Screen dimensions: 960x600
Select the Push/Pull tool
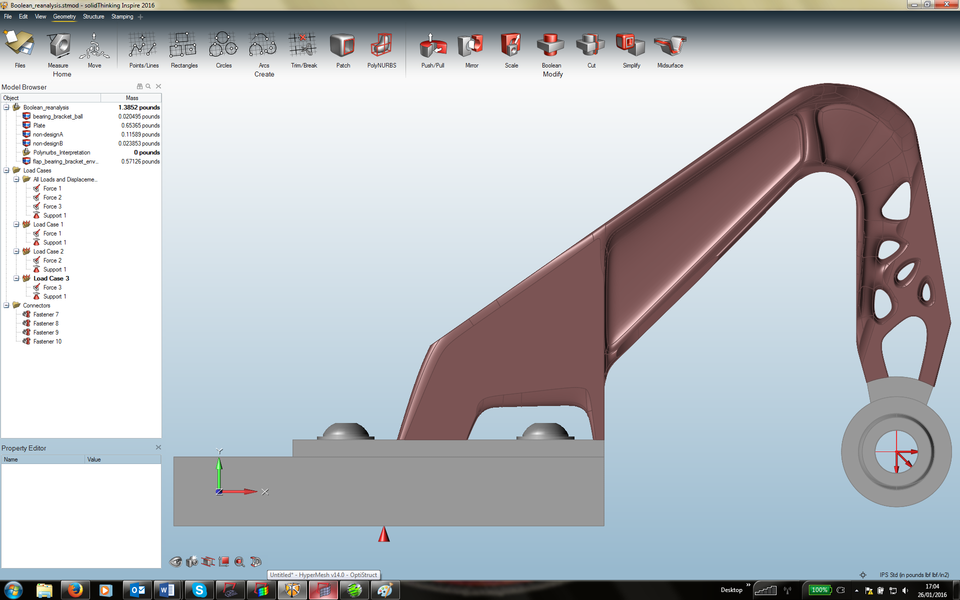click(x=432, y=45)
